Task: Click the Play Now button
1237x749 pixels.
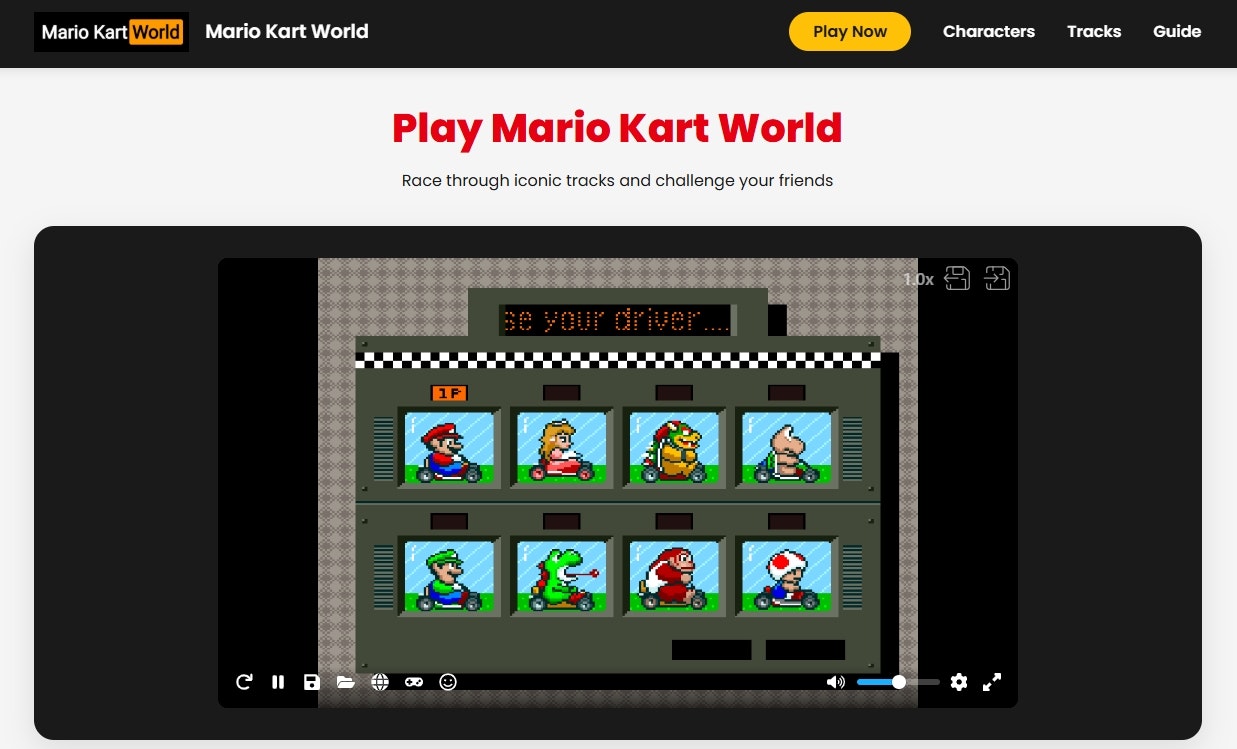Action: point(850,31)
